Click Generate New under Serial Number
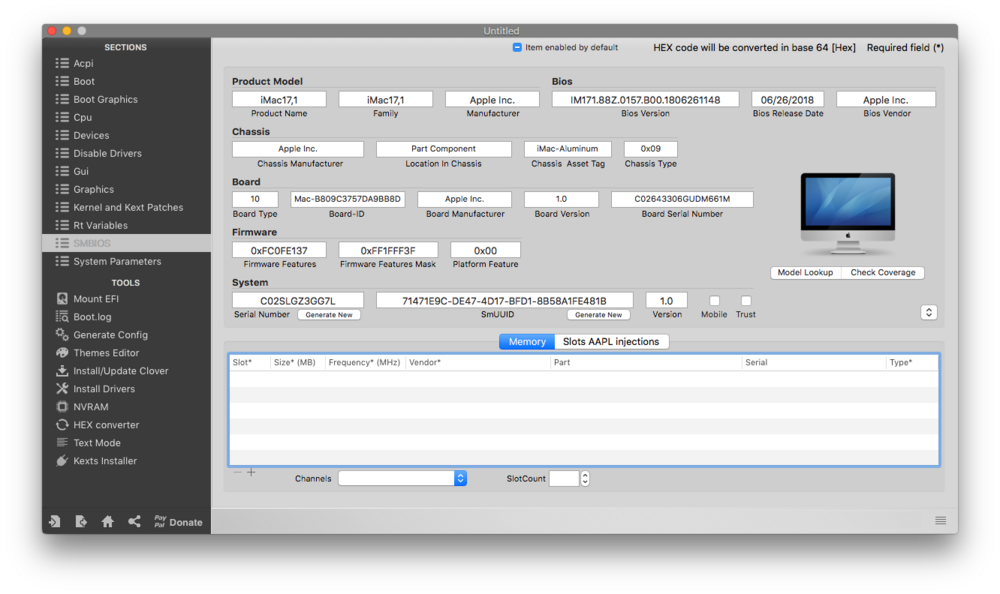This screenshot has width=1000, height=594. click(329, 315)
